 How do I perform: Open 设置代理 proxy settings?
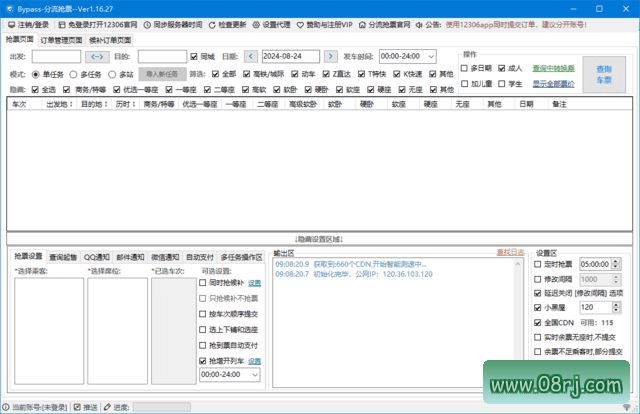coord(271,25)
